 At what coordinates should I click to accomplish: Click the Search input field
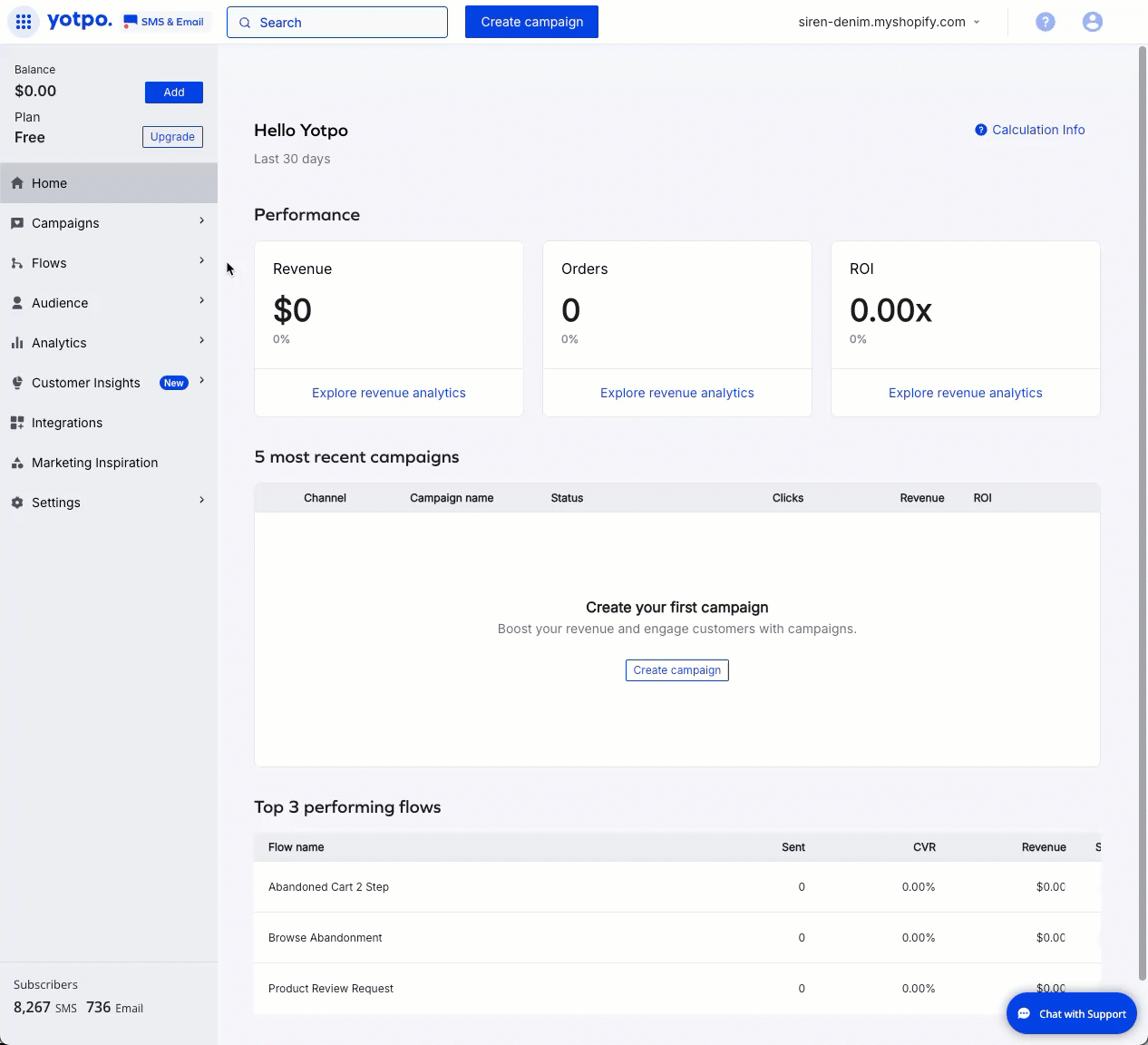coord(337,23)
